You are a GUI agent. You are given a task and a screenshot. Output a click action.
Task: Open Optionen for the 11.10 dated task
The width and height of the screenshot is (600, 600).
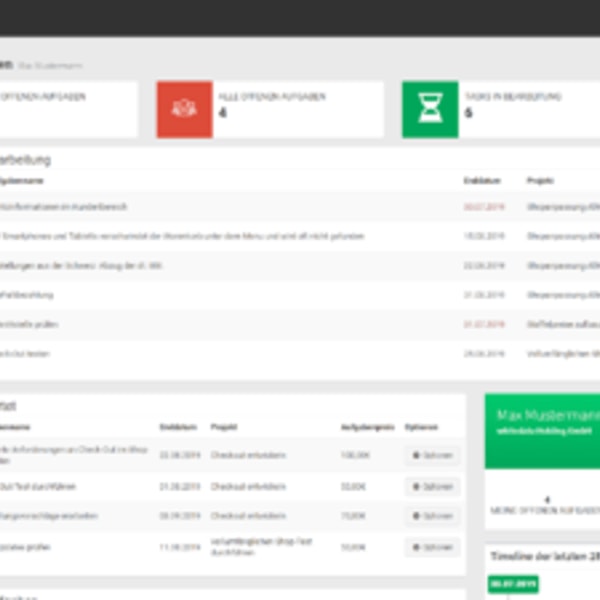432,547
